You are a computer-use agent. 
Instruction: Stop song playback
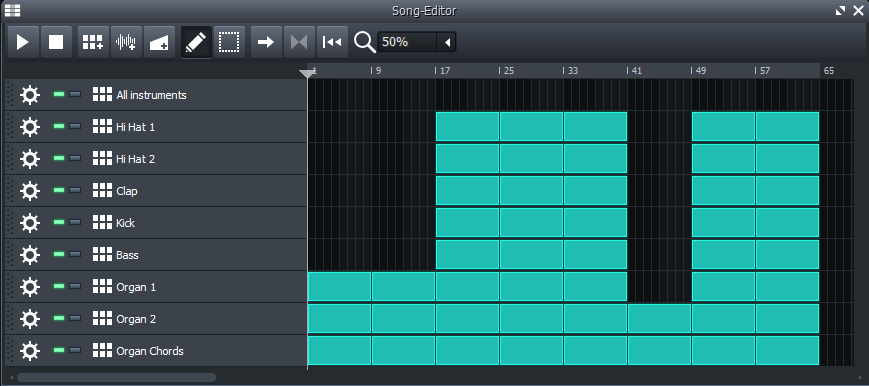coord(56,42)
